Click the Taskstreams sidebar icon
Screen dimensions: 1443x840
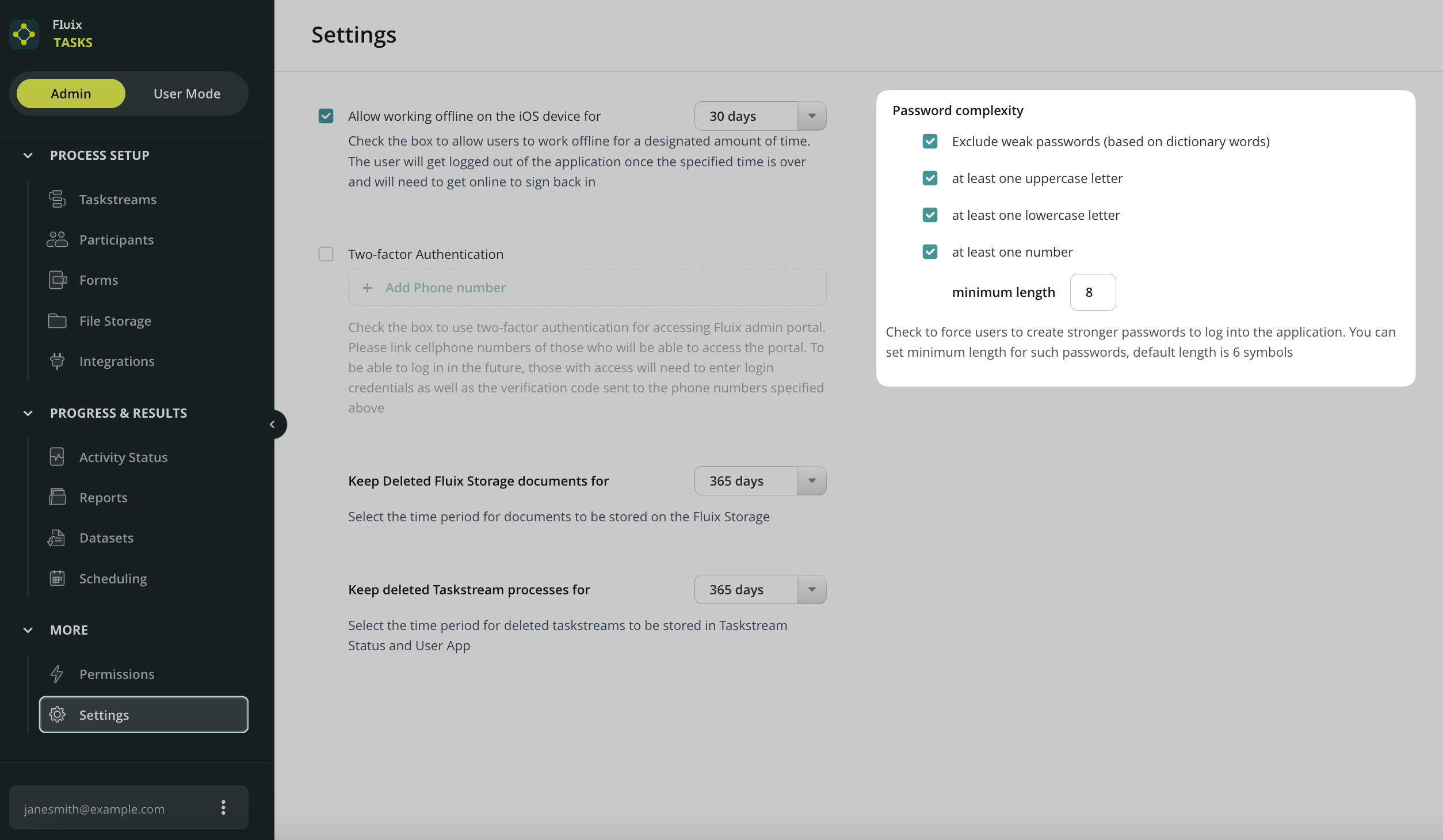pos(57,199)
